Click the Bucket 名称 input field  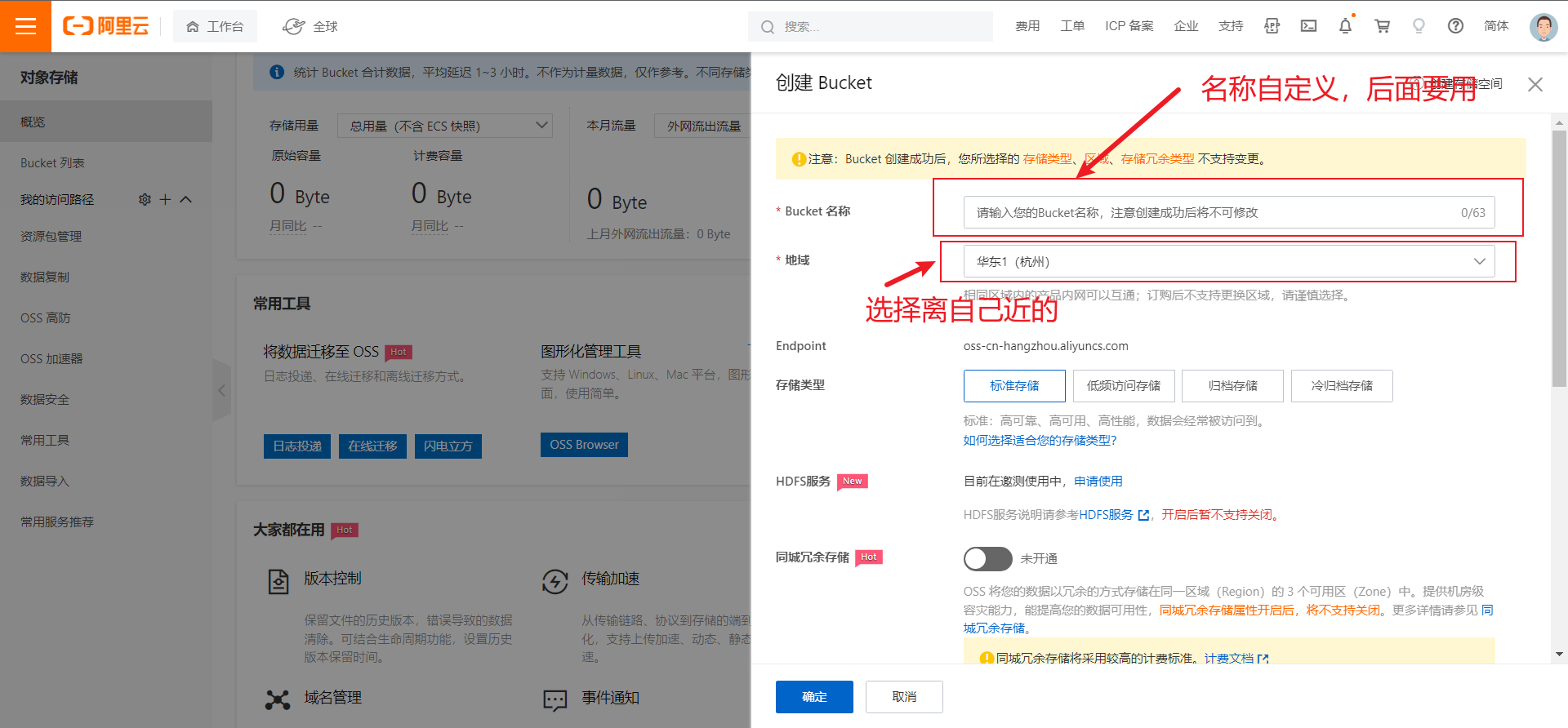pos(1229,212)
